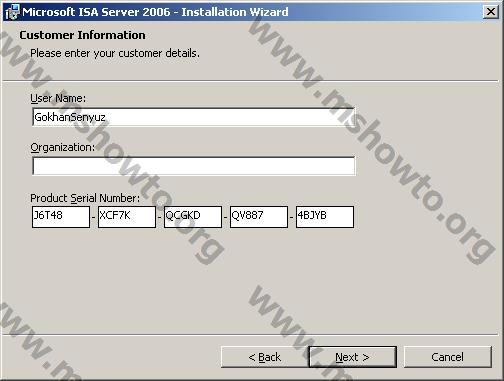Go back with the Back button

click(265, 357)
